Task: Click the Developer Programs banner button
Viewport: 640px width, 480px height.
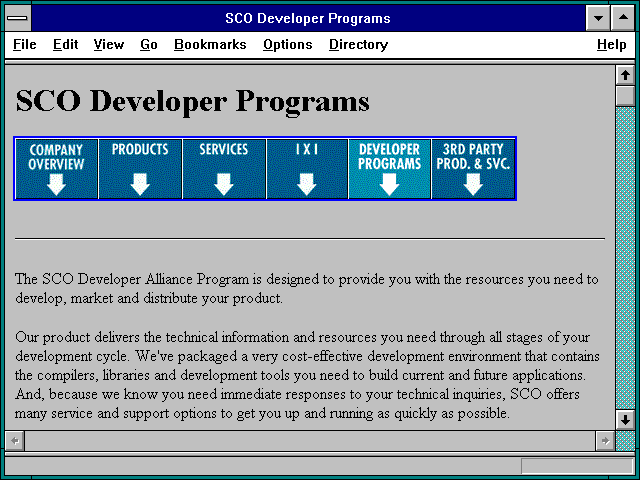Action: 389,169
